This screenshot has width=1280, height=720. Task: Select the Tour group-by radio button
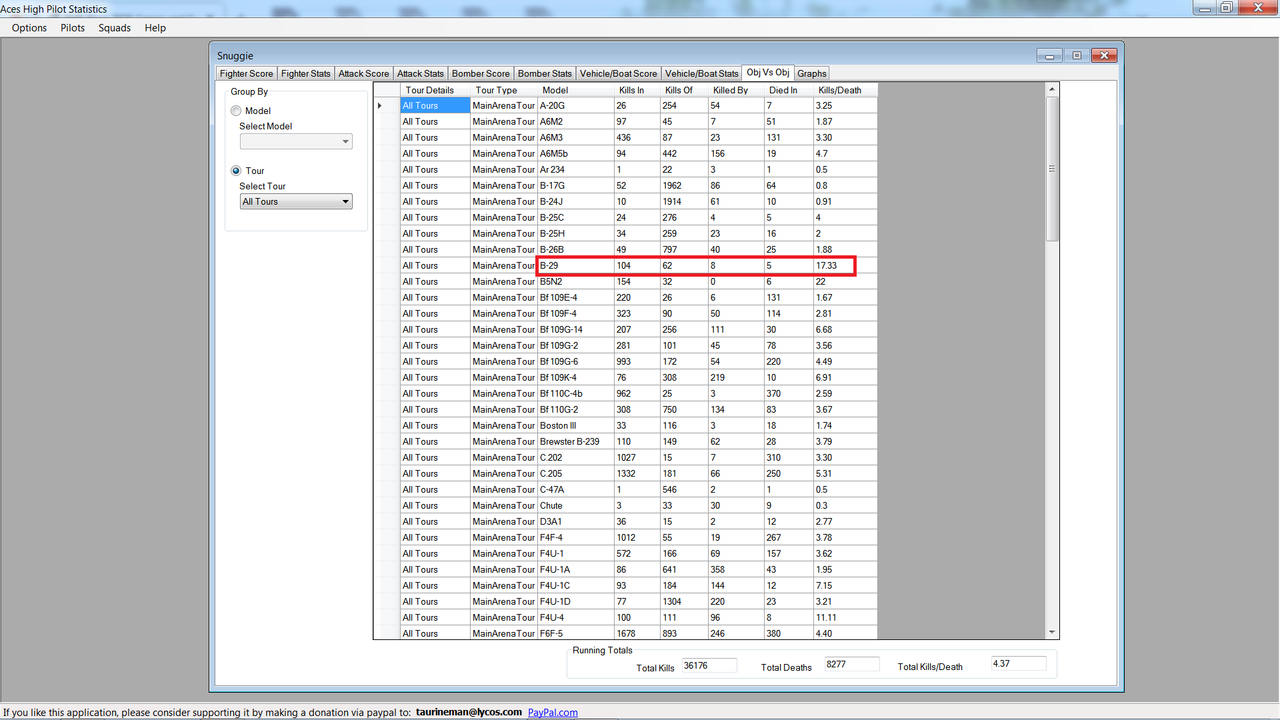236,171
